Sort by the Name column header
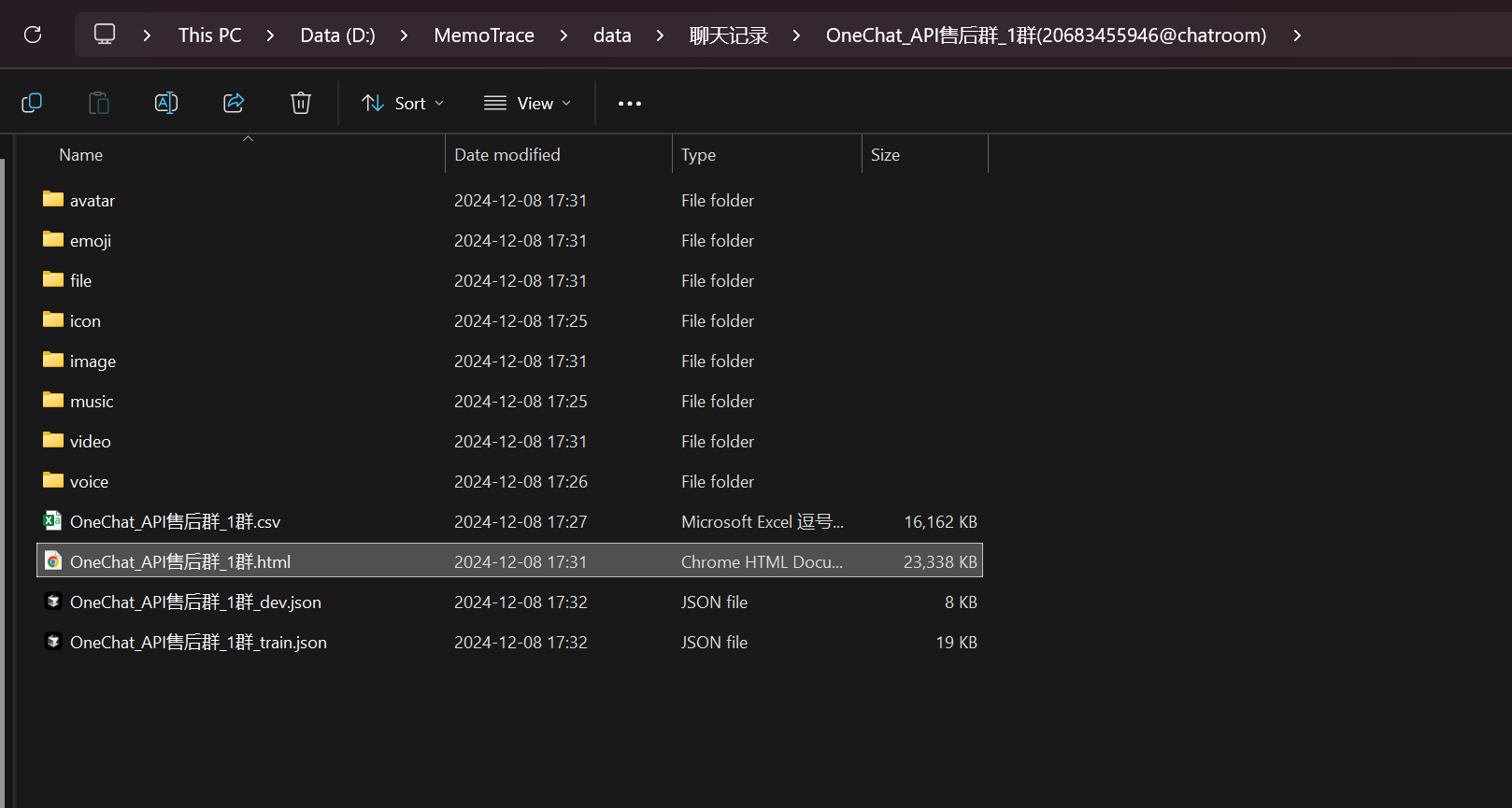 (80, 155)
